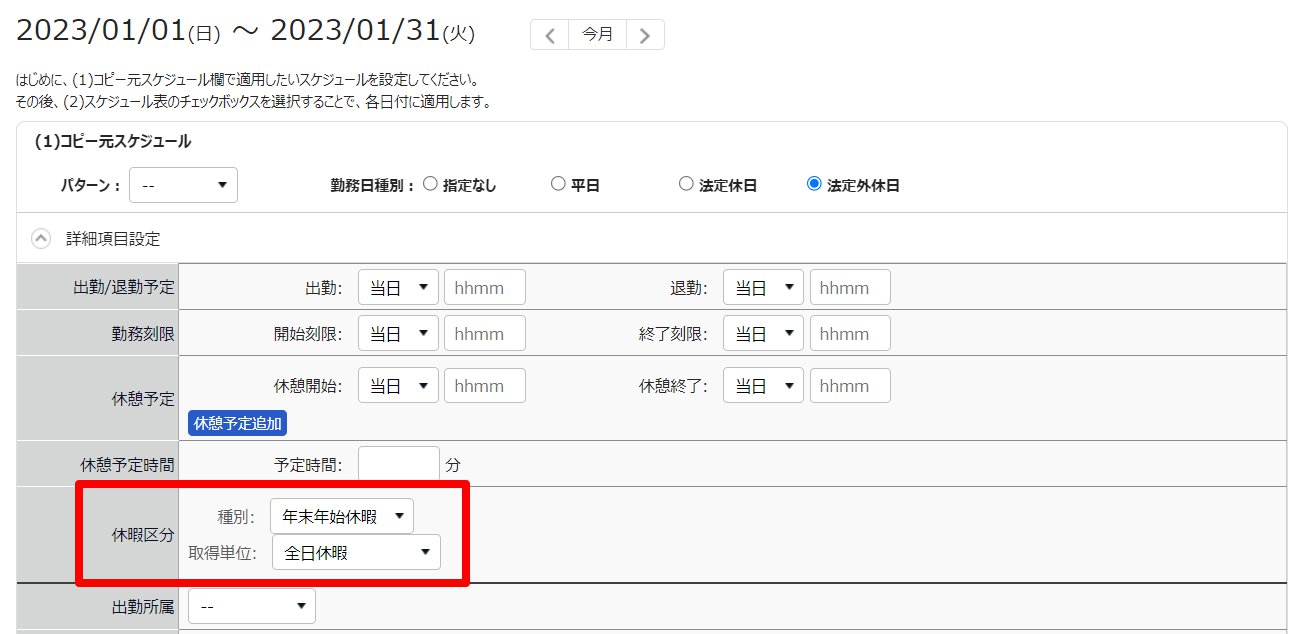Click the 退勤 hhmm time field
Screen dimensions: 1304x634
click(850, 288)
